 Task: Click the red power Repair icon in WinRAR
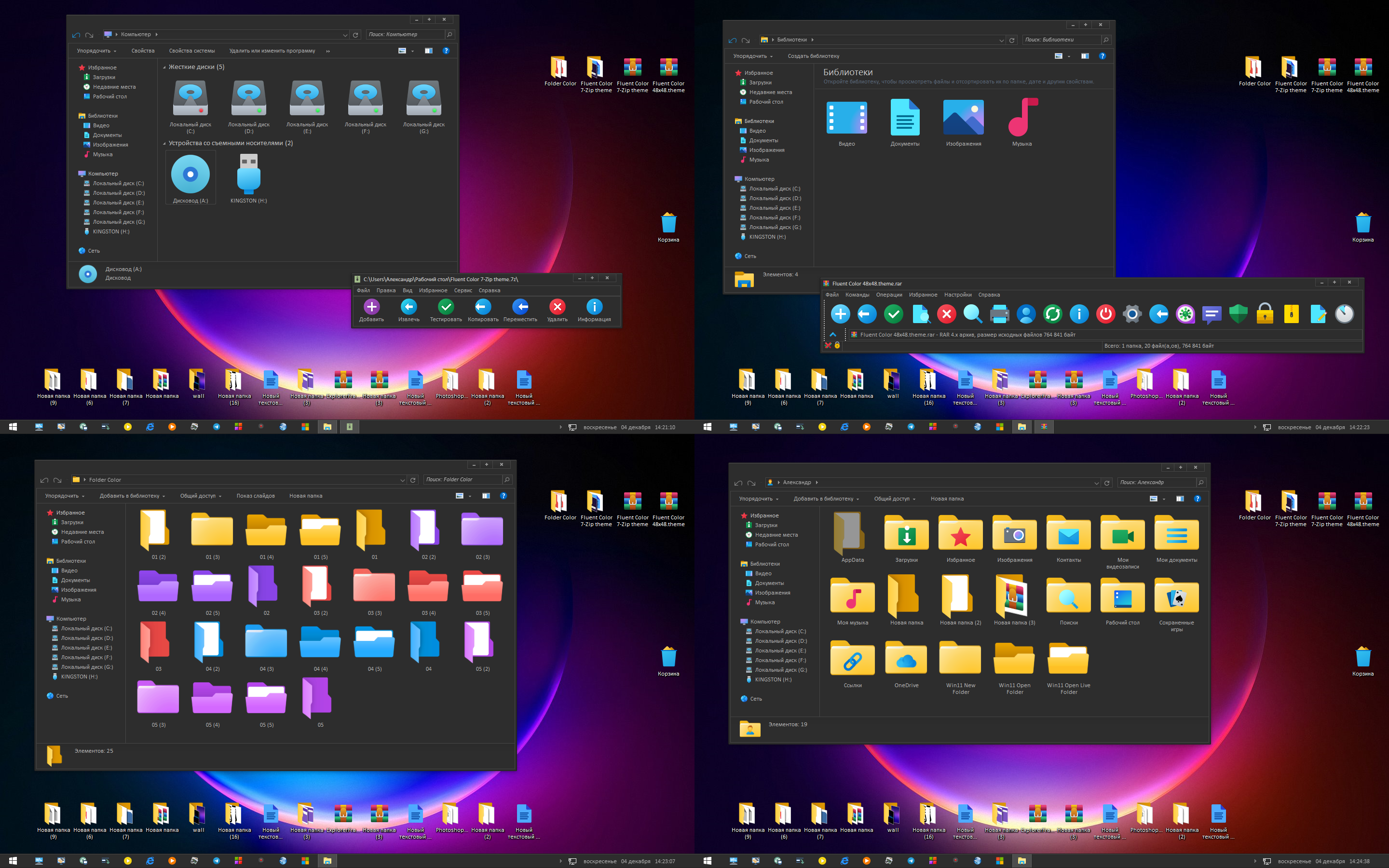[x=1105, y=314]
